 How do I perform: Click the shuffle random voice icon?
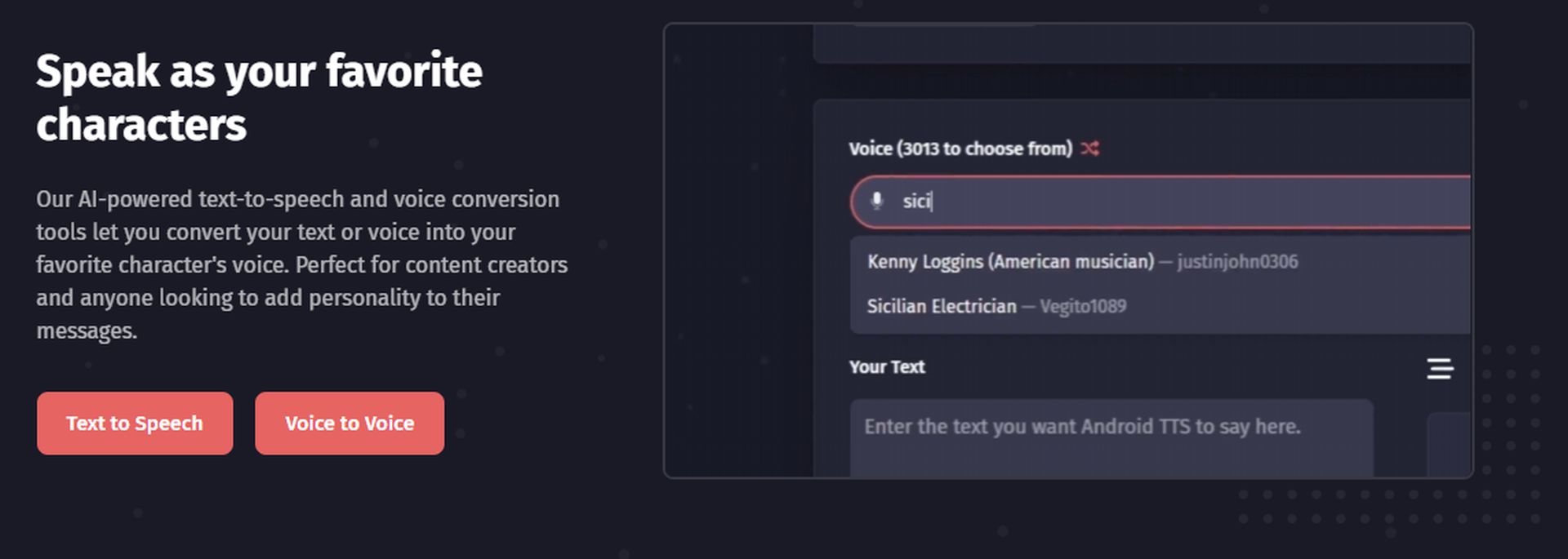[x=1089, y=149]
